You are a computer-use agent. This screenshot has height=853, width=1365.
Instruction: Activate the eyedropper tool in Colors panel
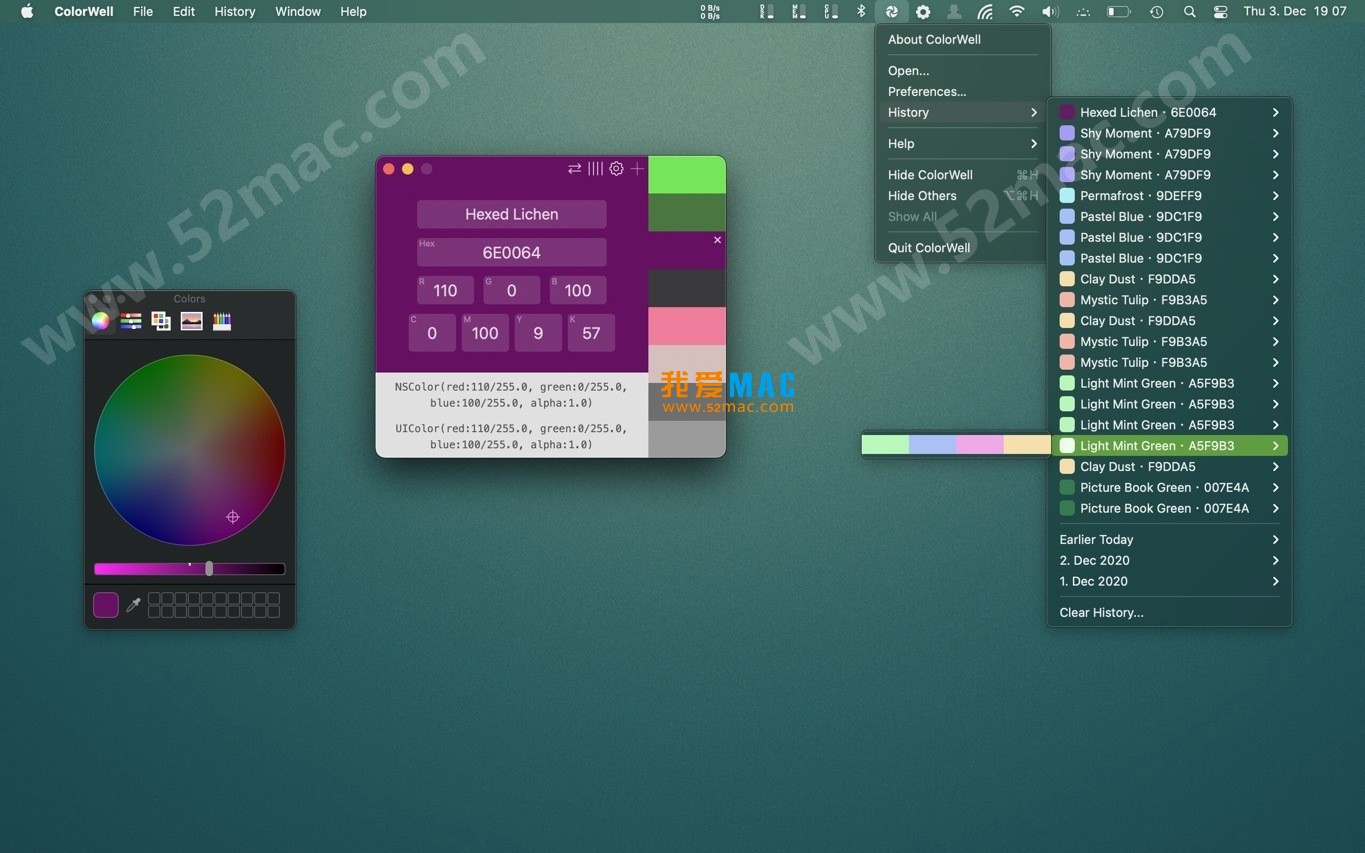pos(133,605)
